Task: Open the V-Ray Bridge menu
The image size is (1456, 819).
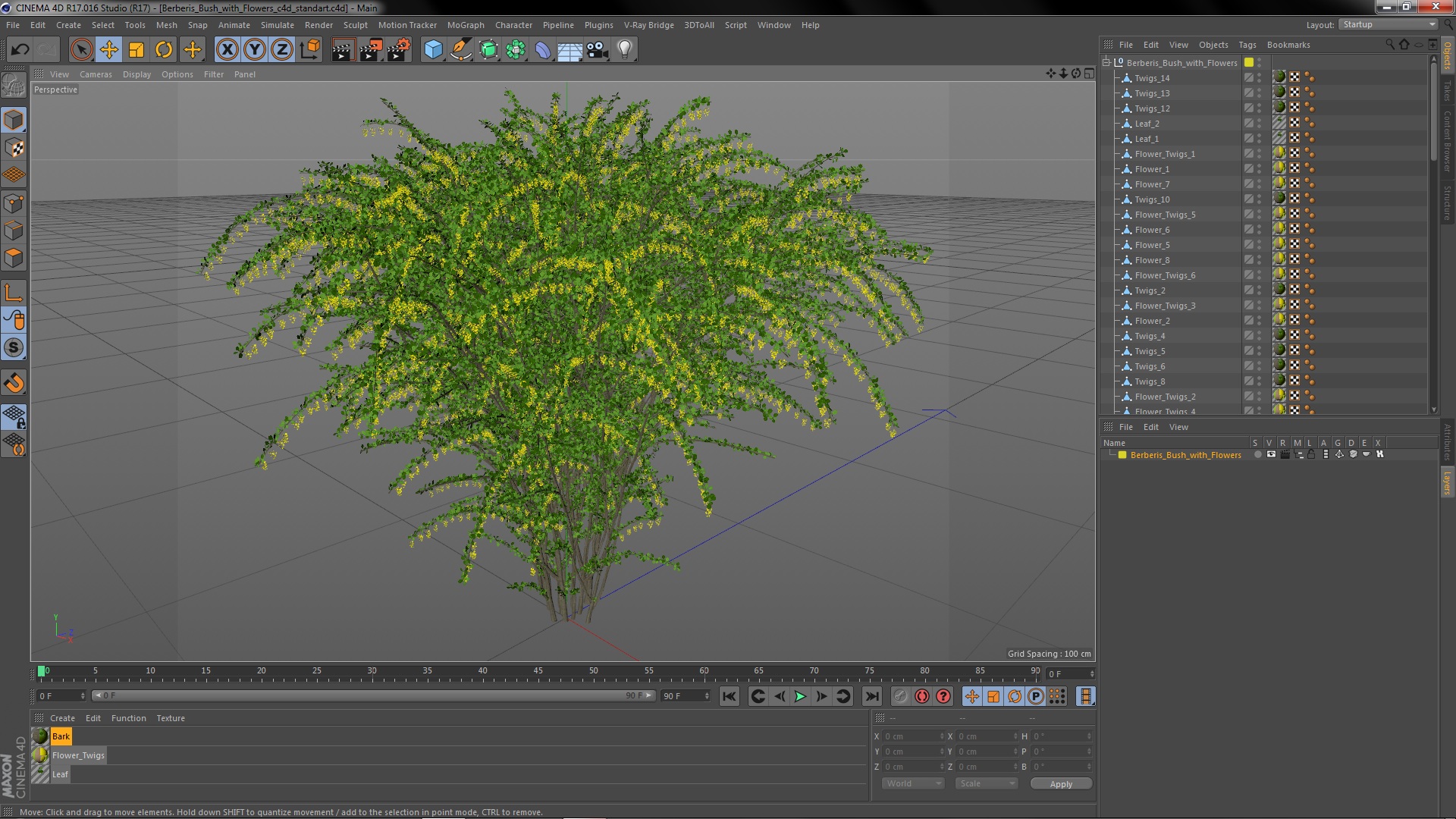Action: (648, 25)
